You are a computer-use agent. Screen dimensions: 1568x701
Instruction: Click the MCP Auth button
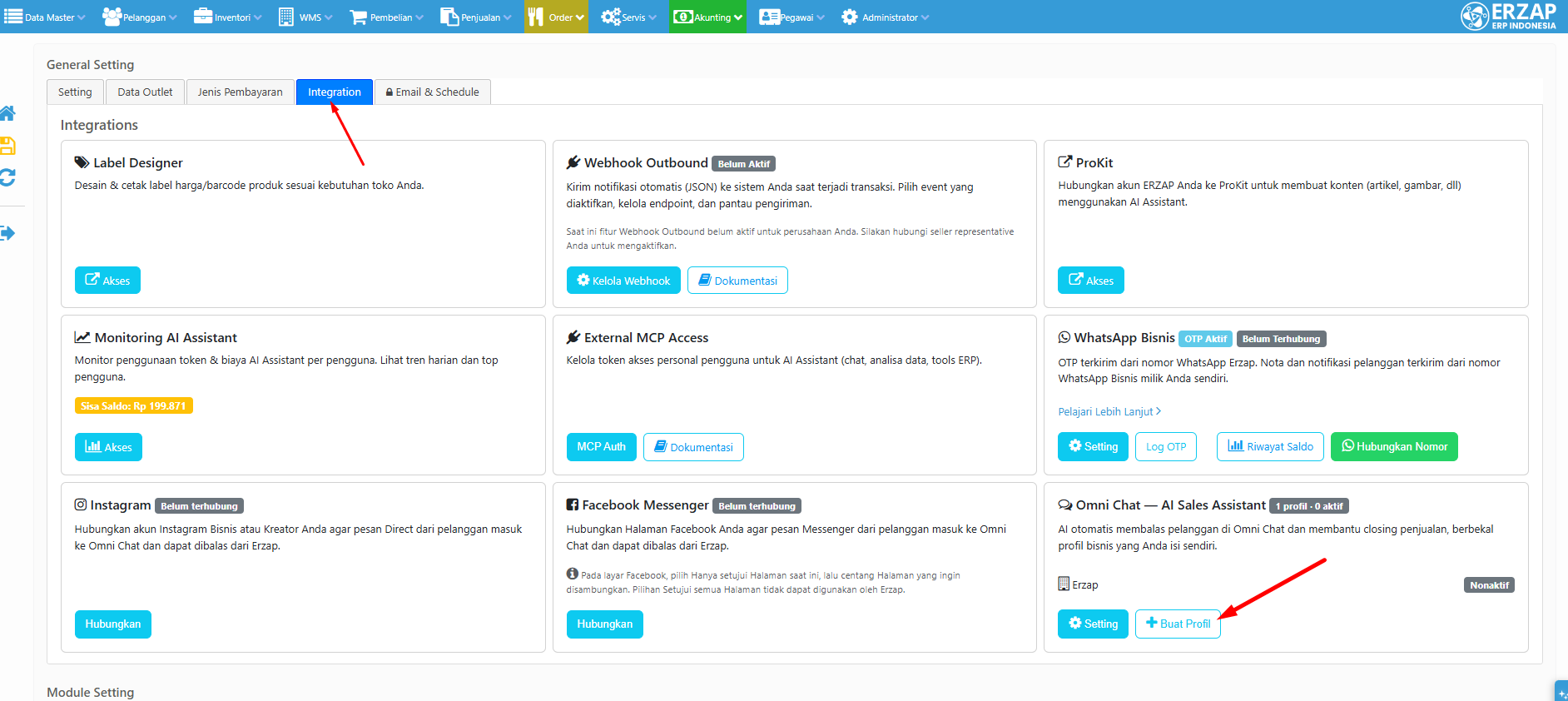(602, 447)
